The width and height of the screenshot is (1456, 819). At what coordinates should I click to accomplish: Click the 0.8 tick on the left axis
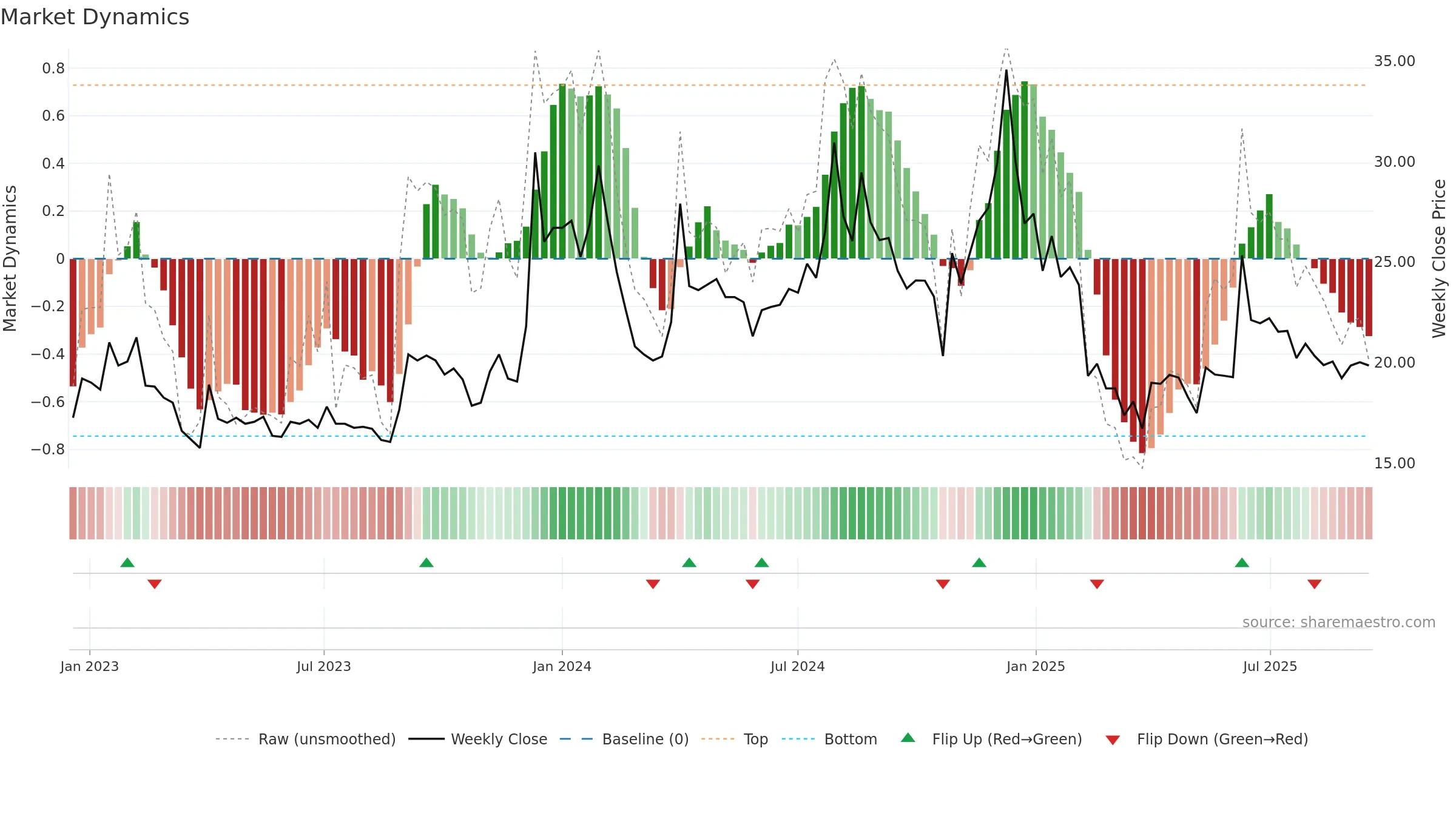click(x=53, y=68)
